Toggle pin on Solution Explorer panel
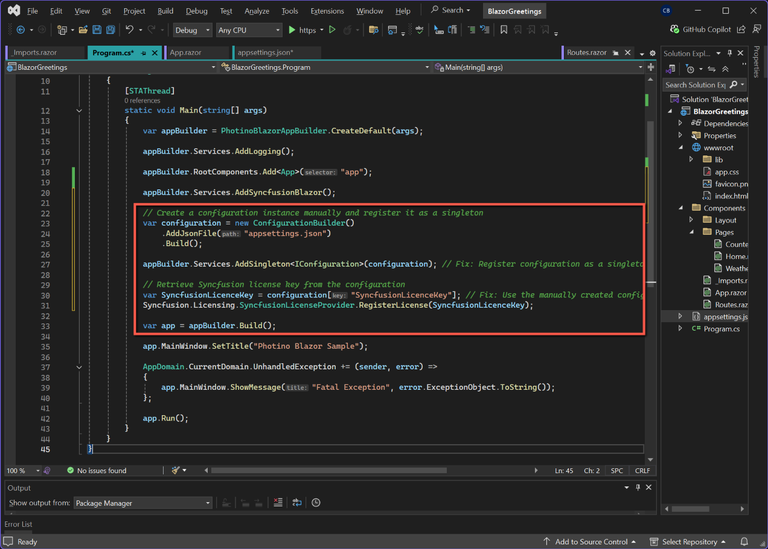This screenshot has height=549, width=768. tap(730, 53)
